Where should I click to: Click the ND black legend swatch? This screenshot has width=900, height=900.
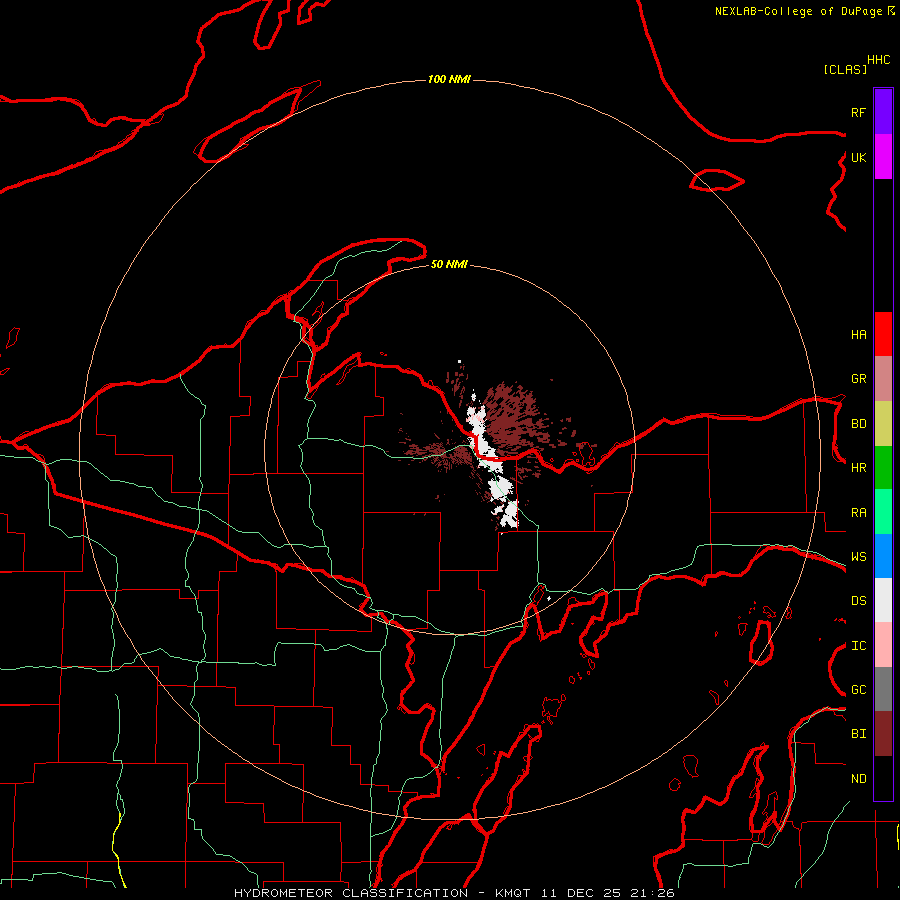point(883,778)
